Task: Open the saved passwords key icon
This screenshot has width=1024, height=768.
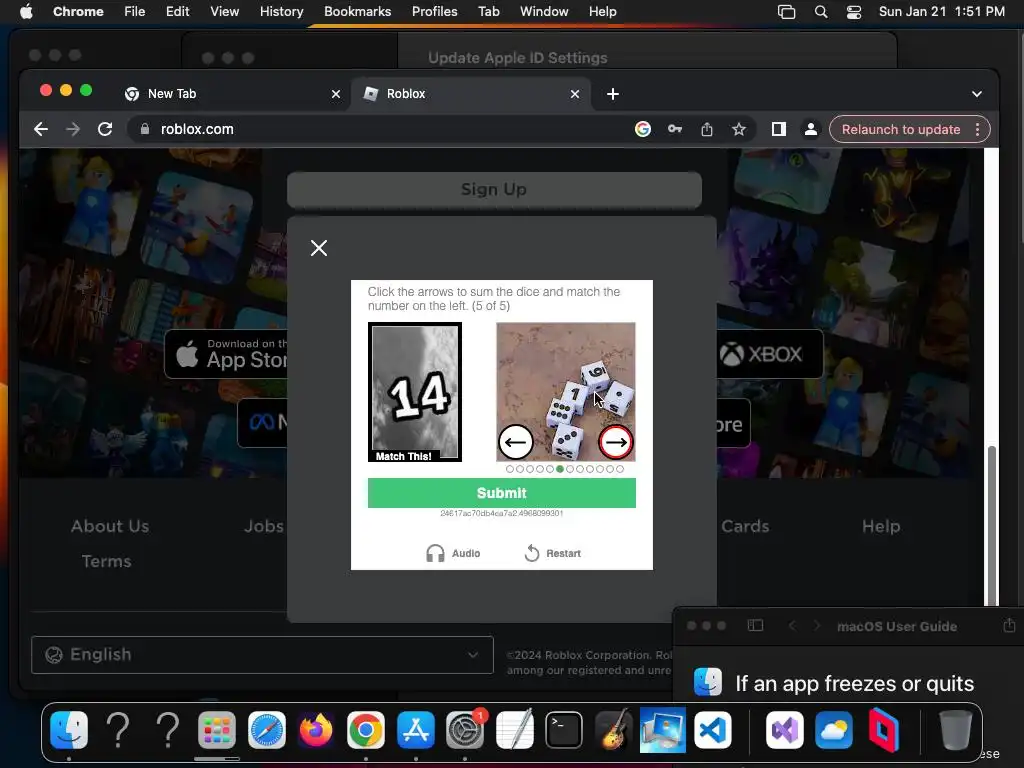Action: 675,129
